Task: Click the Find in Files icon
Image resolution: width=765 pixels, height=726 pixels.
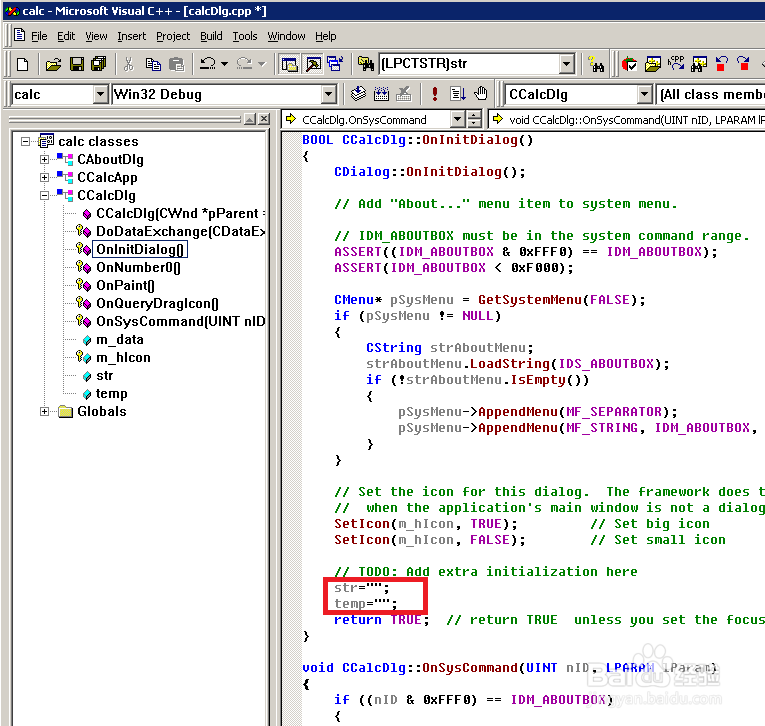Action: pyautogui.click(x=365, y=64)
